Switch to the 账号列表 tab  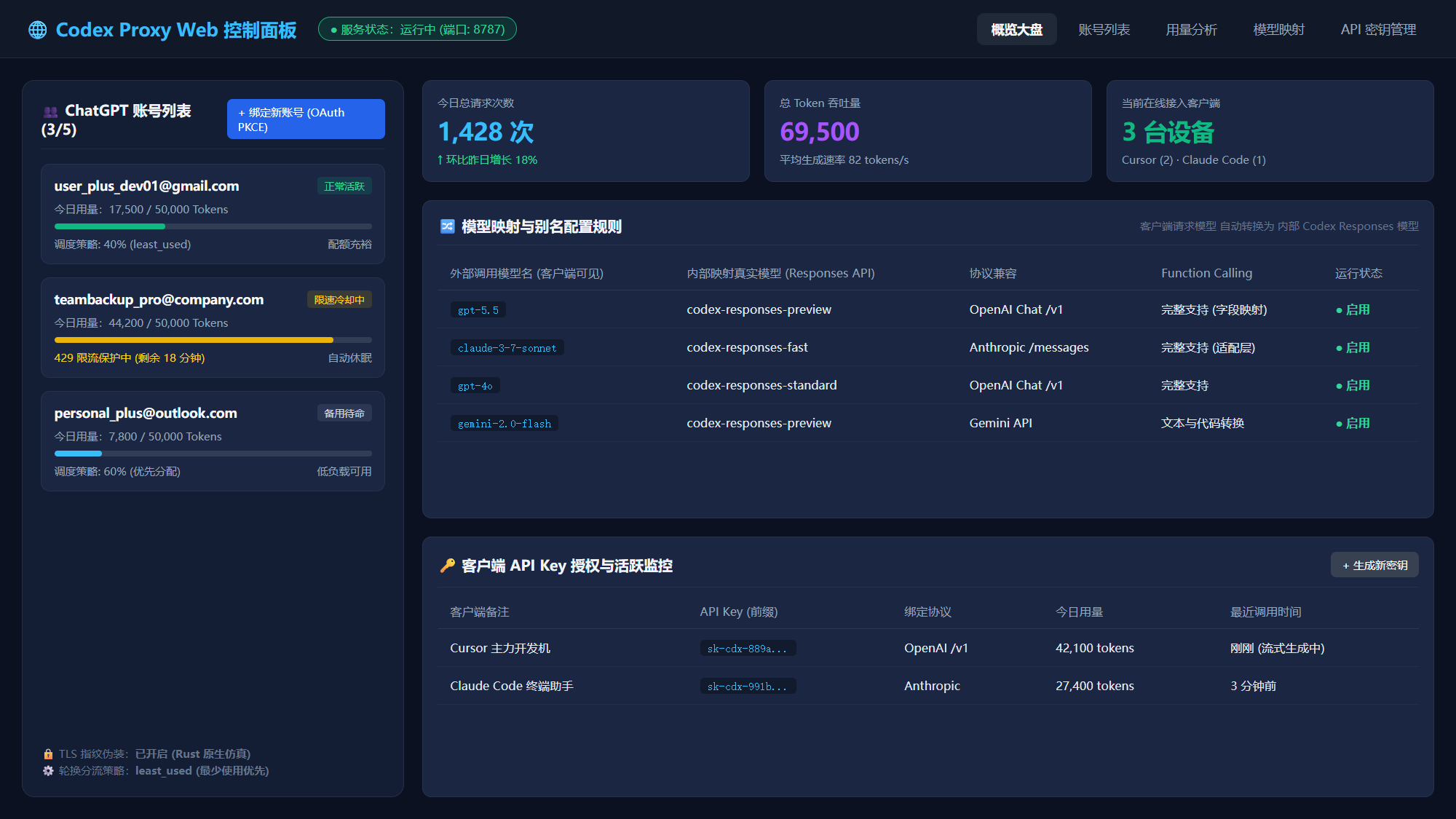pos(1104,30)
